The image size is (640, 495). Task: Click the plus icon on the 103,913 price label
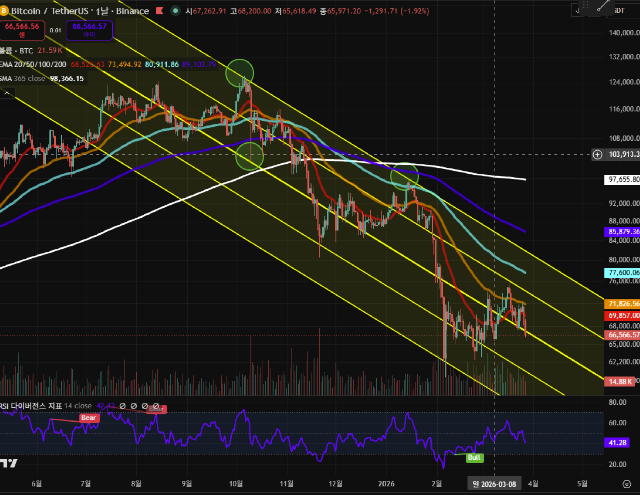click(597, 154)
